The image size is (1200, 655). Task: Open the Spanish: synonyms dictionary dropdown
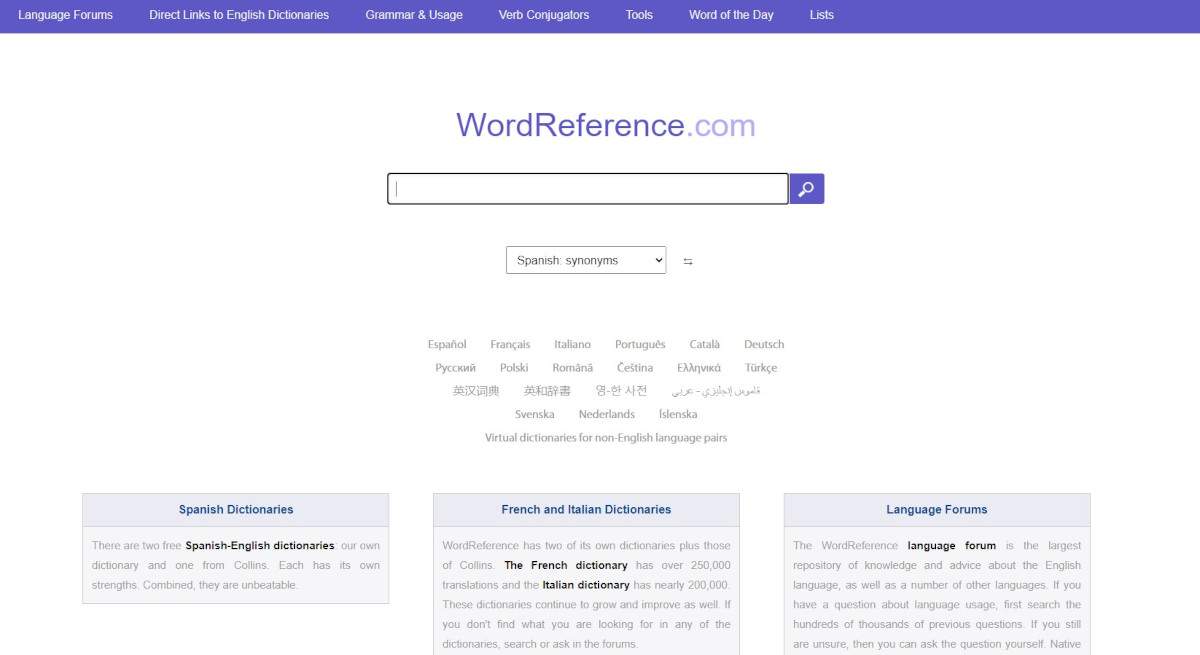(586, 260)
